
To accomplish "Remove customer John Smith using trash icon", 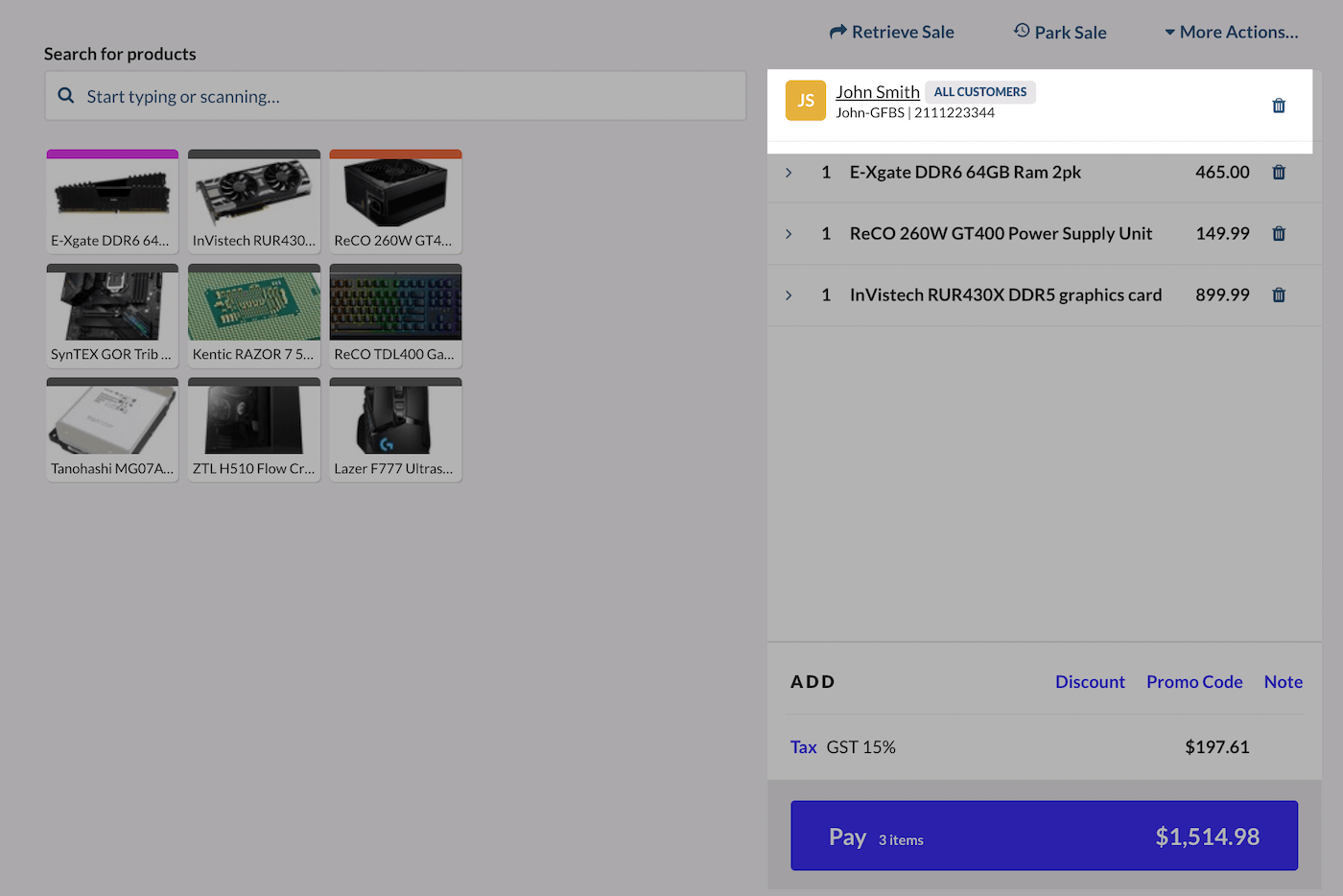I will click(x=1279, y=105).
